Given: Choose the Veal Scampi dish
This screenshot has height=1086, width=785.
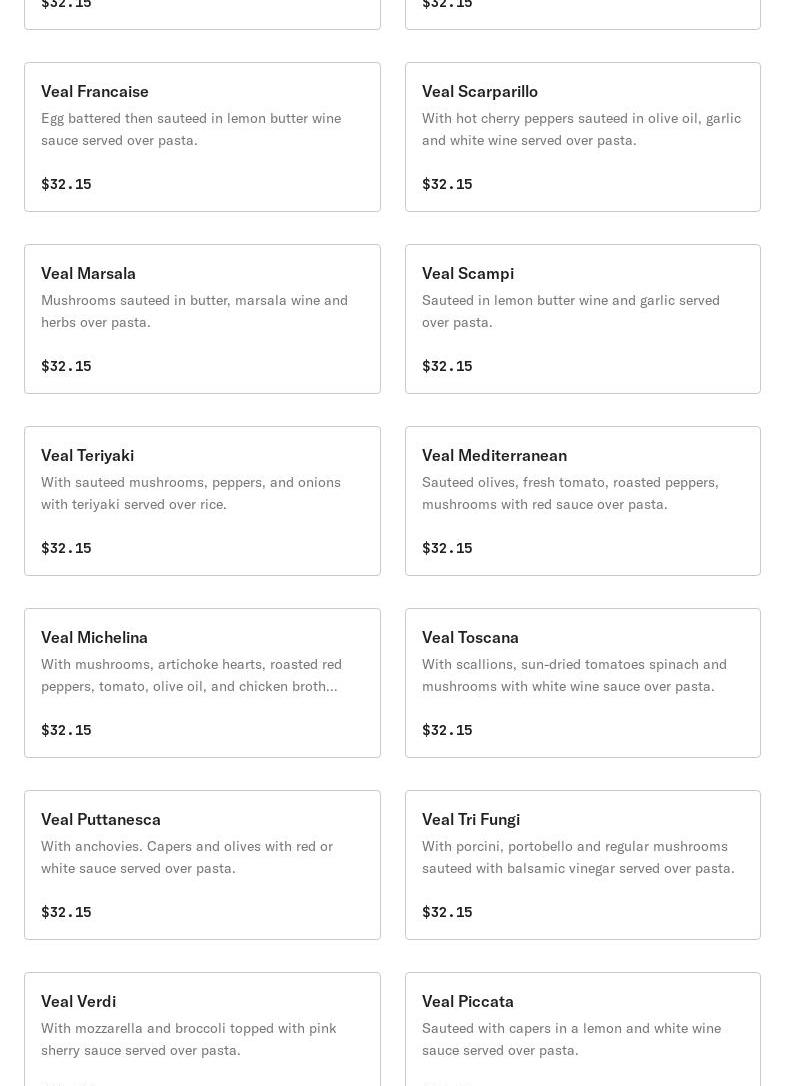Looking at the screenshot, I should click(x=582, y=319).
